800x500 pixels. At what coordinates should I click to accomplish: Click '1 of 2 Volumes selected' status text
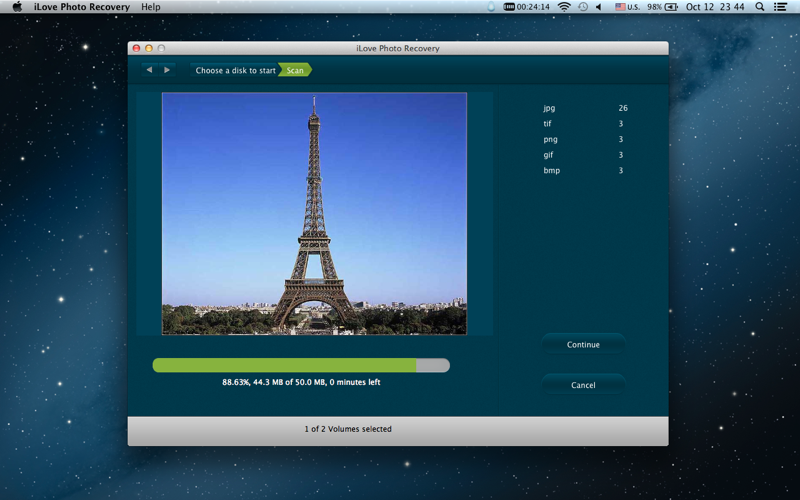[x=348, y=429]
